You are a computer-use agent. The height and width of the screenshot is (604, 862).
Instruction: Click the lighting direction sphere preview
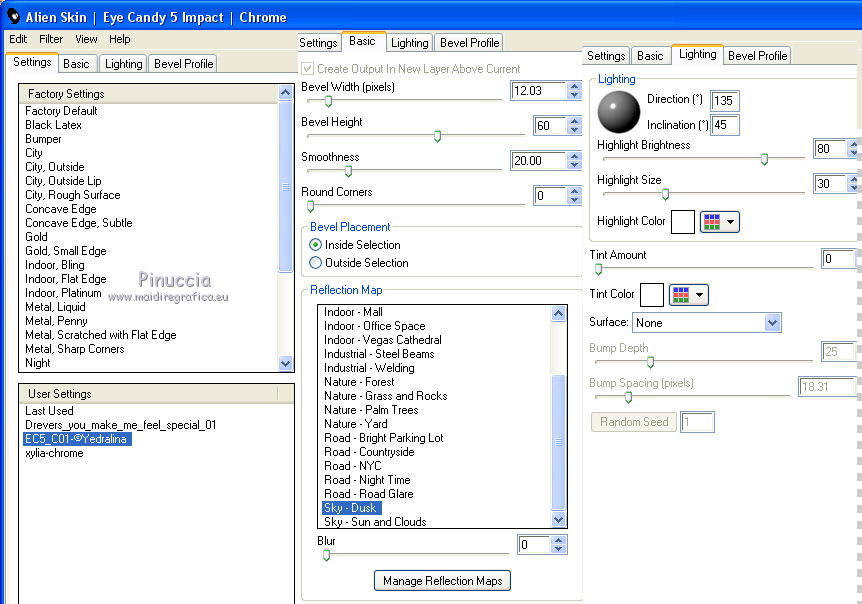618,112
